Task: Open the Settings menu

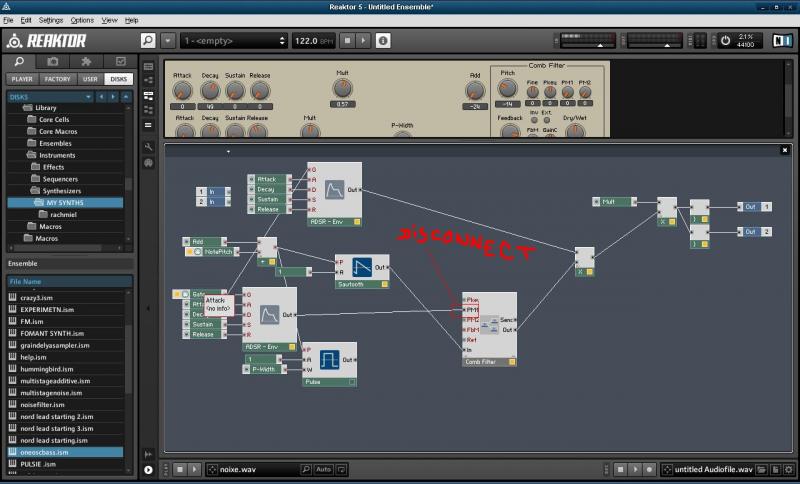Action: [x=51, y=20]
